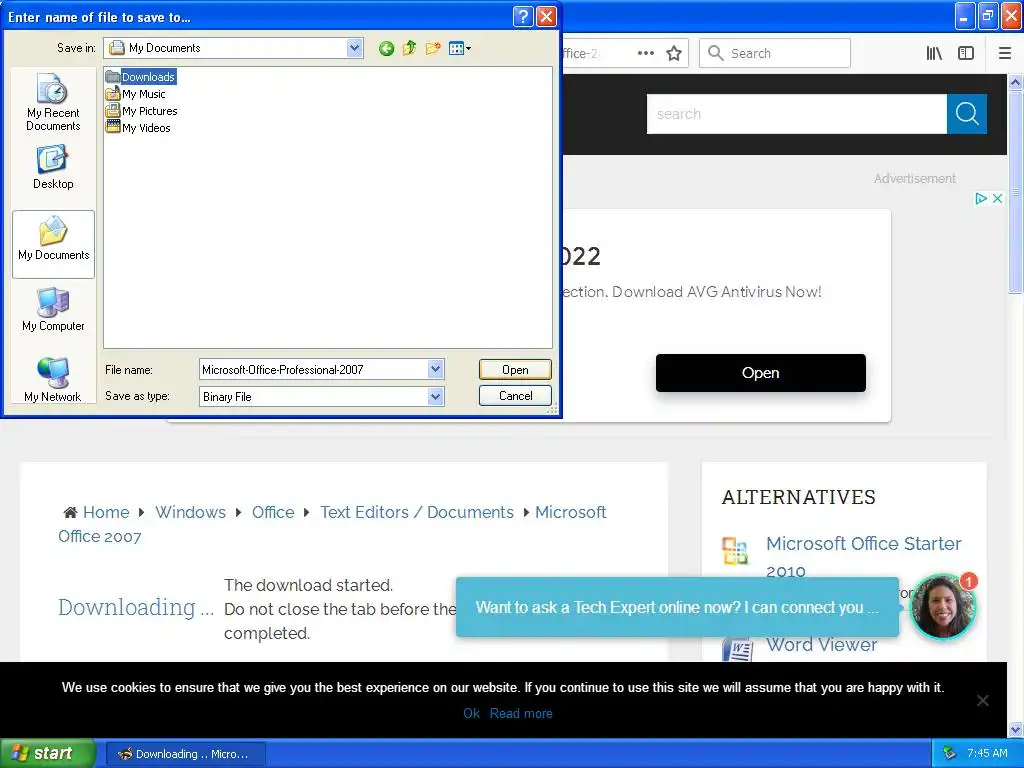Click the Firefox Search box
This screenshot has height=768, width=1024.
(775, 53)
